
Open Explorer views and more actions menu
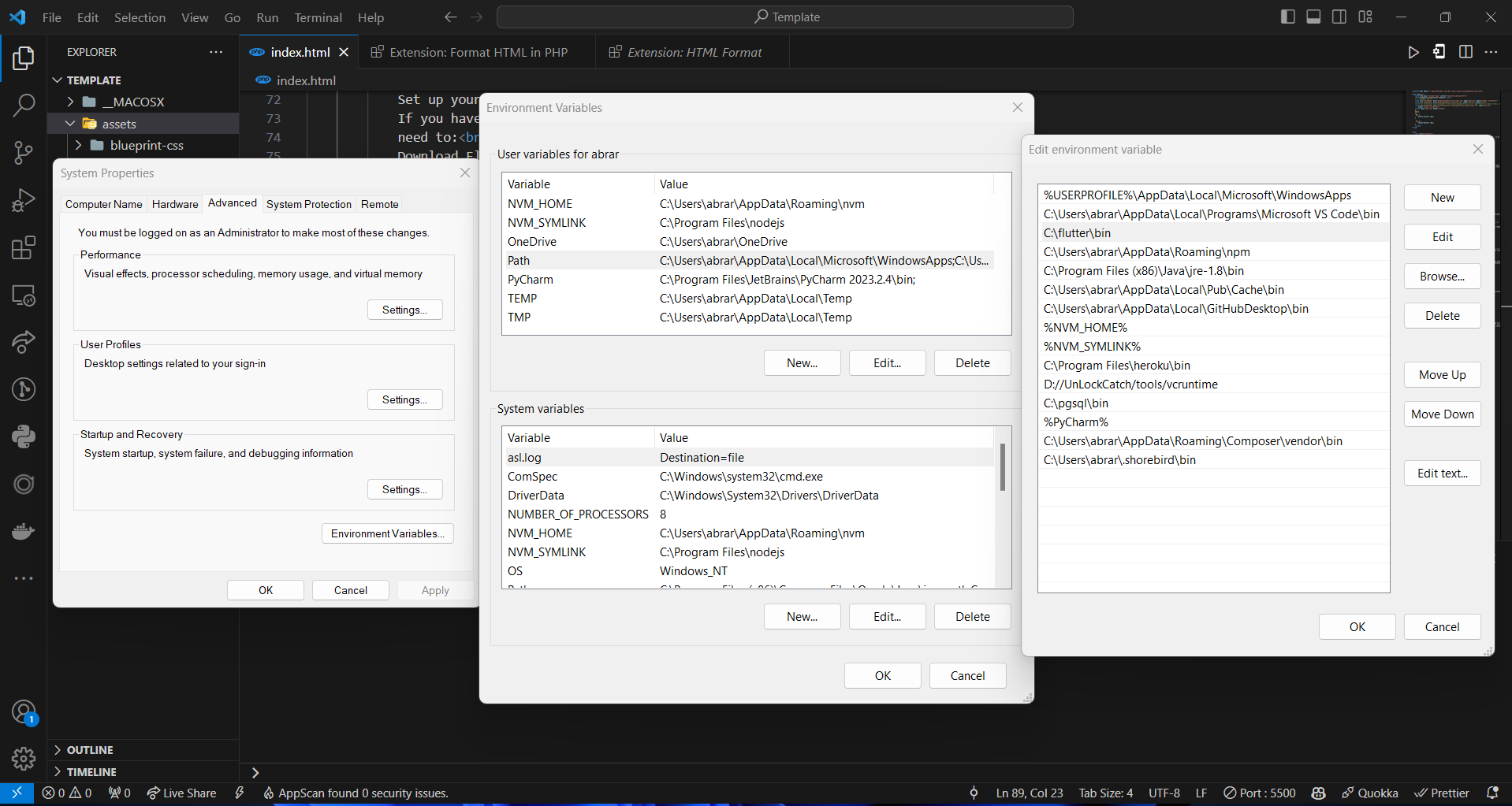click(x=216, y=52)
